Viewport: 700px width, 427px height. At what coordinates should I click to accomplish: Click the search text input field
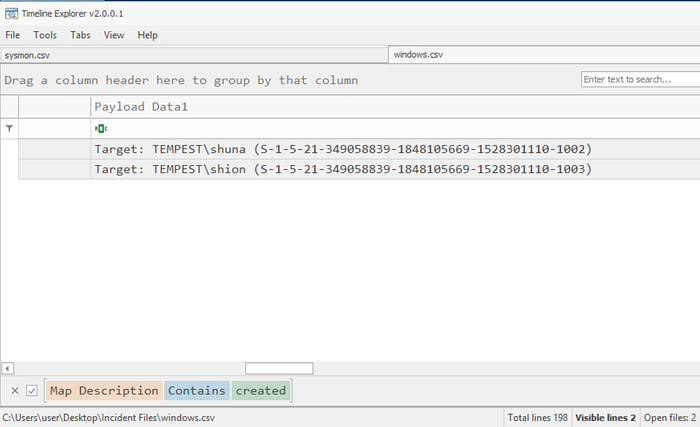click(x=641, y=79)
